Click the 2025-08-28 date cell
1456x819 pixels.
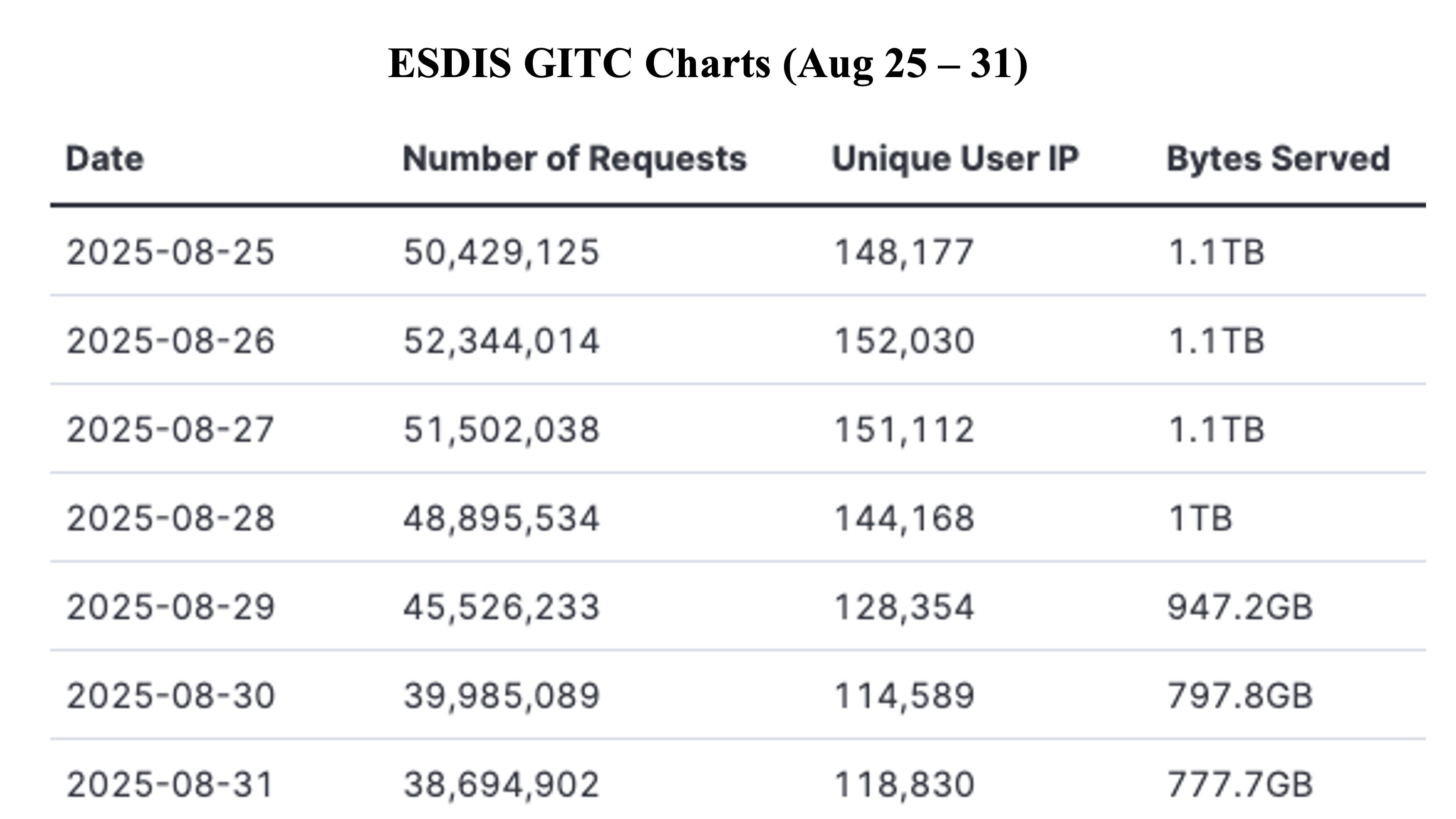pyautogui.click(x=171, y=519)
